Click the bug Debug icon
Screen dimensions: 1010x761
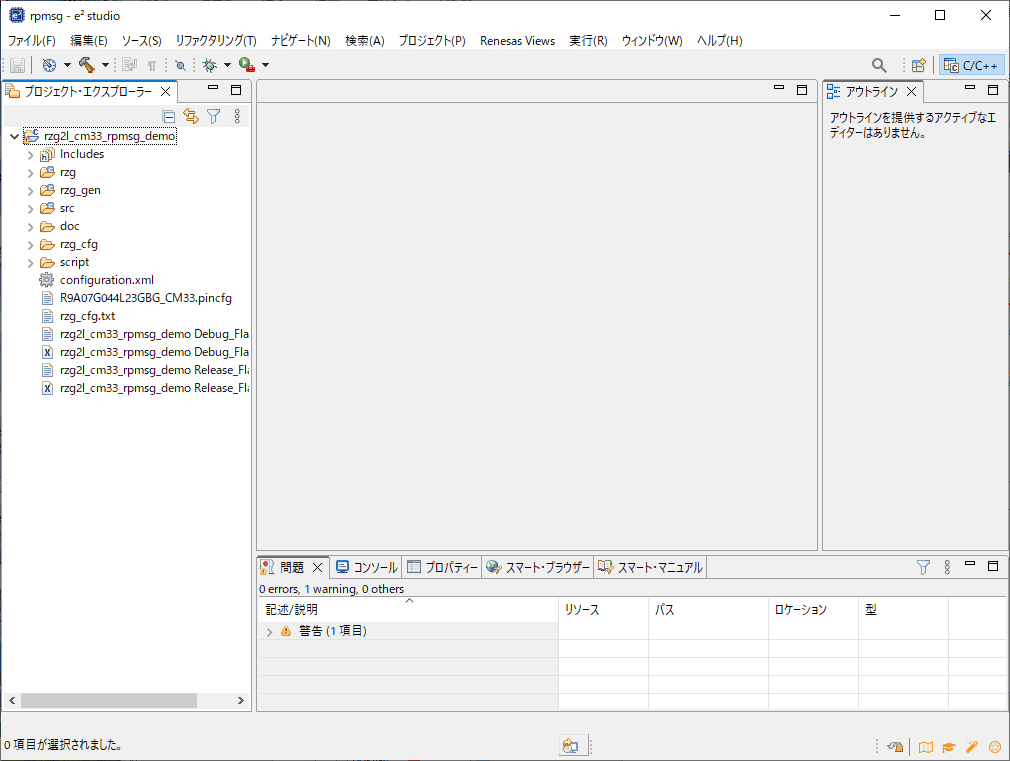209,65
